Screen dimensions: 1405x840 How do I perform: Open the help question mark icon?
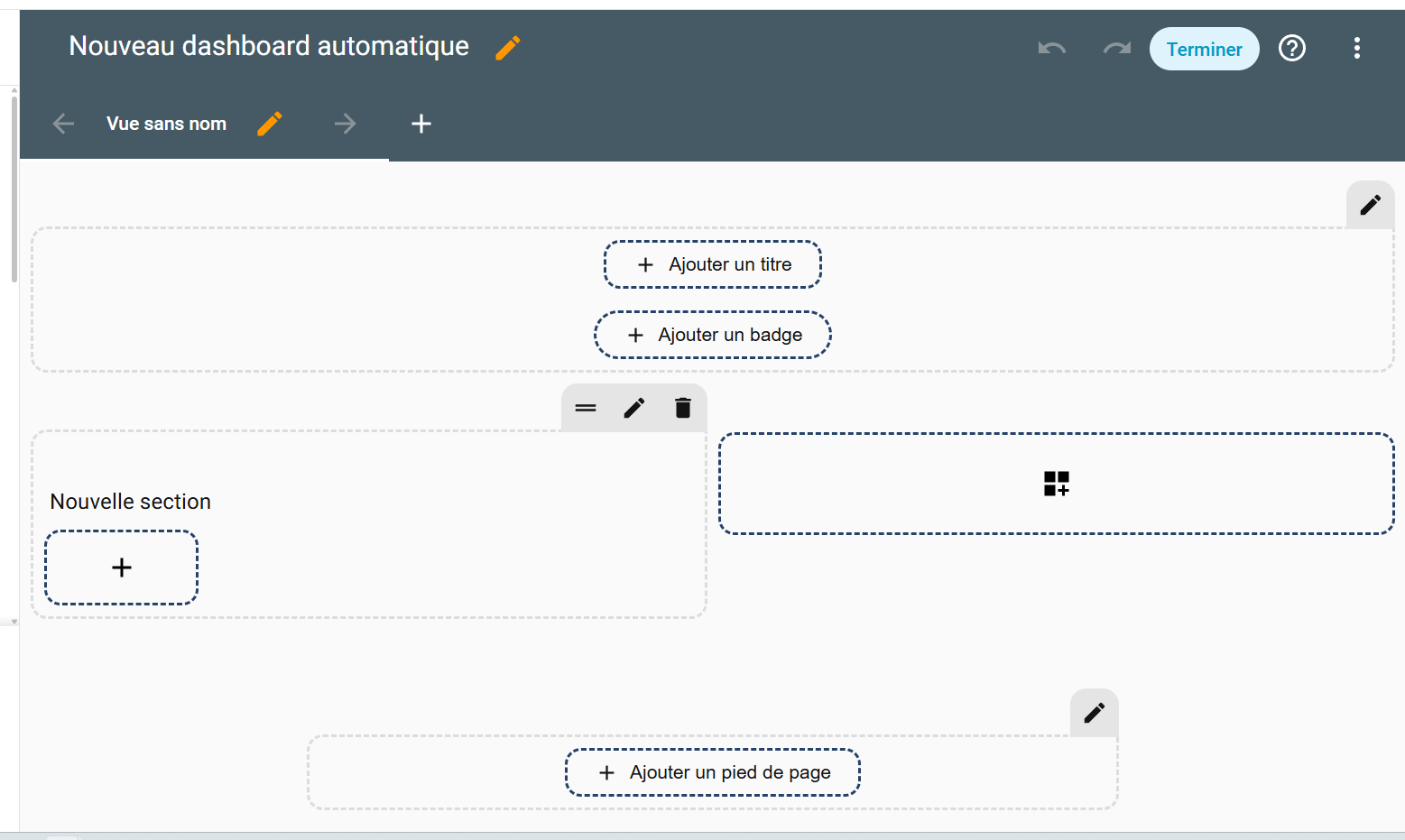pos(1292,49)
